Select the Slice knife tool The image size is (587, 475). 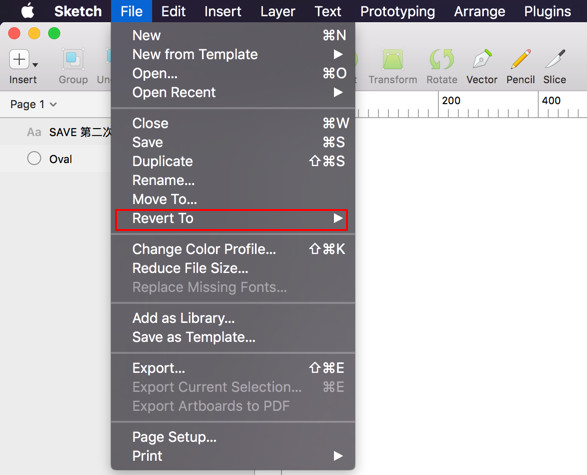click(555, 59)
